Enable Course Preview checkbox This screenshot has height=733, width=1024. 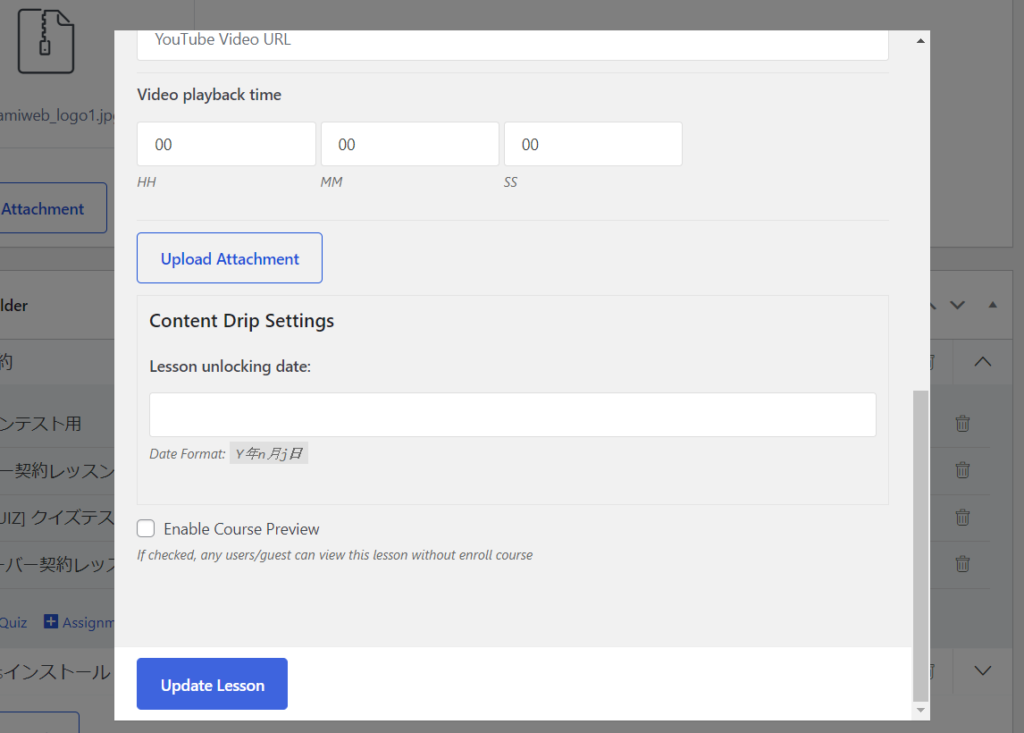point(146,529)
